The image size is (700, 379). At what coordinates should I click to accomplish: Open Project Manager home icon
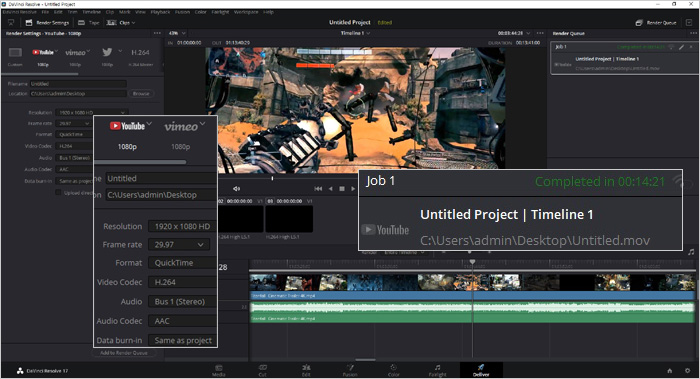tap(670, 371)
